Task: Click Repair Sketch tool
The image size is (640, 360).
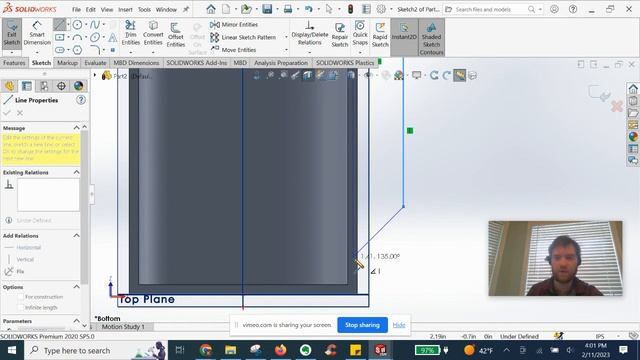Action: 340,35
